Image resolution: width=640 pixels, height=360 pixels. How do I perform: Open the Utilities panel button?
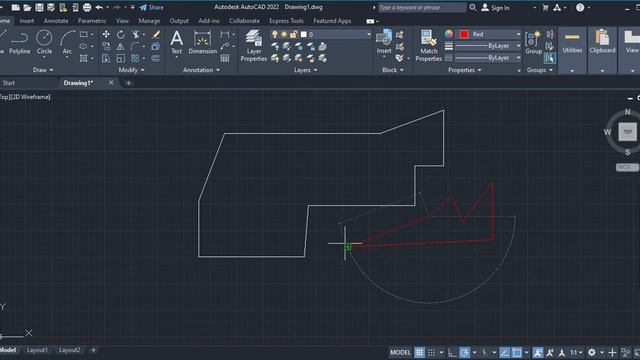pyautogui.click(x=572, y=51)
